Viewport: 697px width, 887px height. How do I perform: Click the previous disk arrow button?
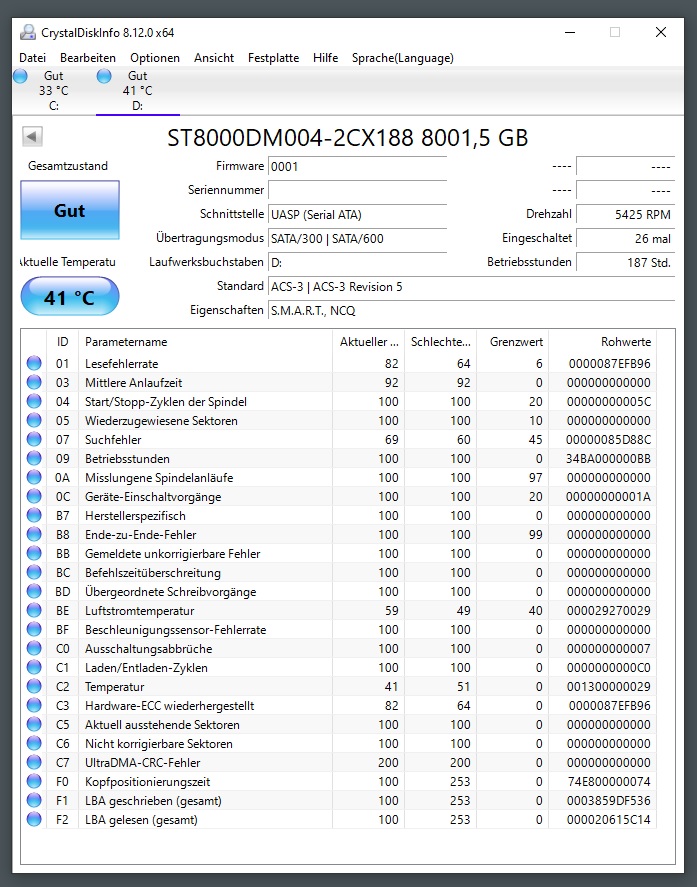coord(32,136)
